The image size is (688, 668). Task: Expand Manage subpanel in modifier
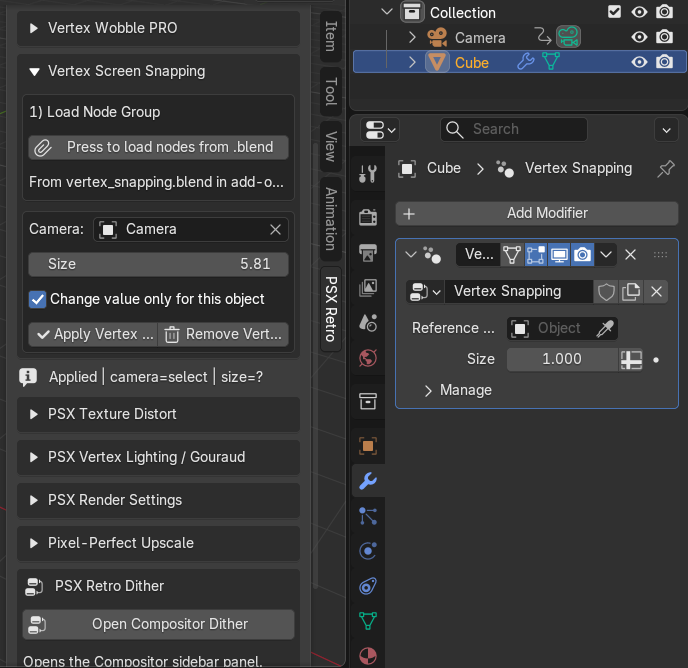(x=428, y=391)
